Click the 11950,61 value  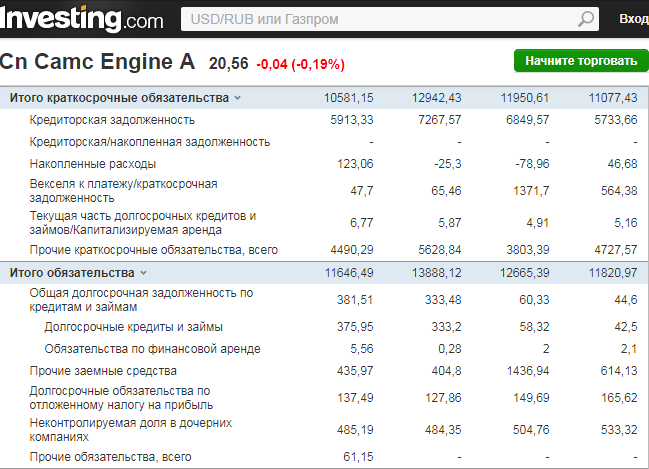[x=525, y=98]
